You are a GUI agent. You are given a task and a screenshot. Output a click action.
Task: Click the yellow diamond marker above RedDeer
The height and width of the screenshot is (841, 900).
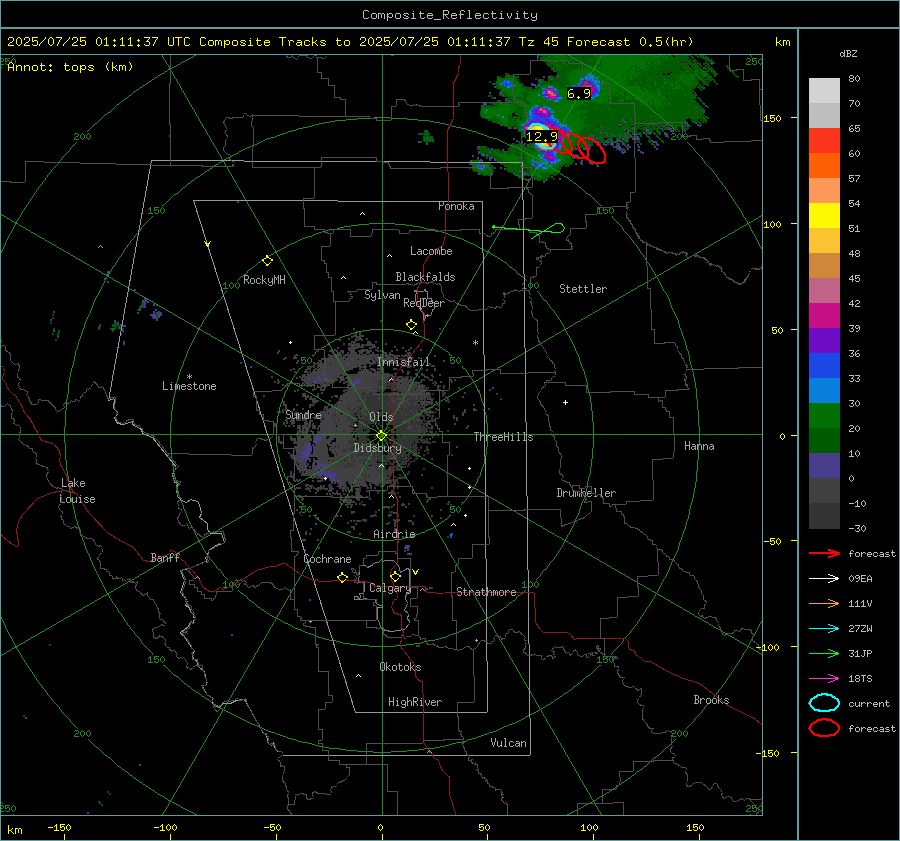click(x=411, y=324)
